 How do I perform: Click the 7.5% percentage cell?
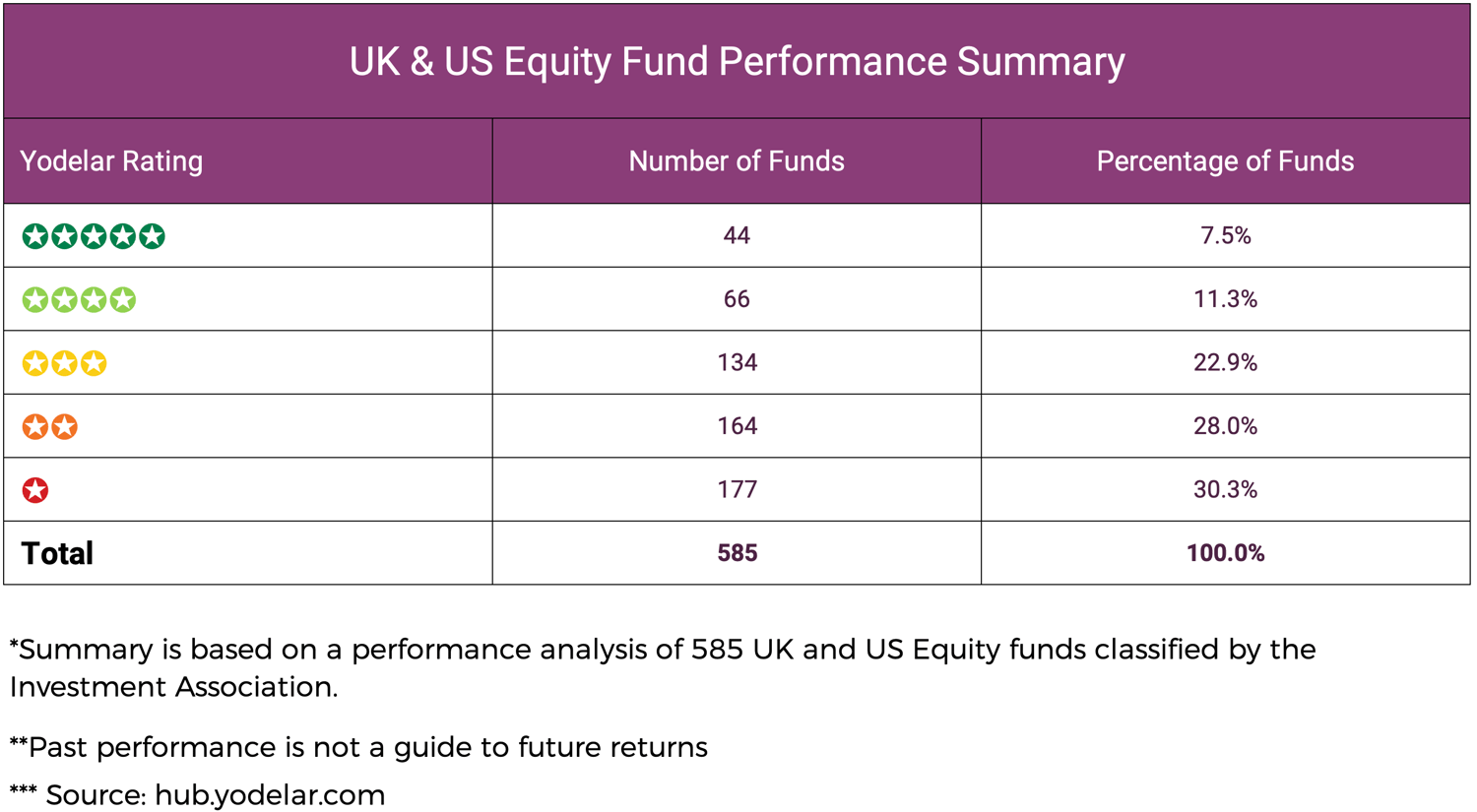click(x=1225, y=235)
